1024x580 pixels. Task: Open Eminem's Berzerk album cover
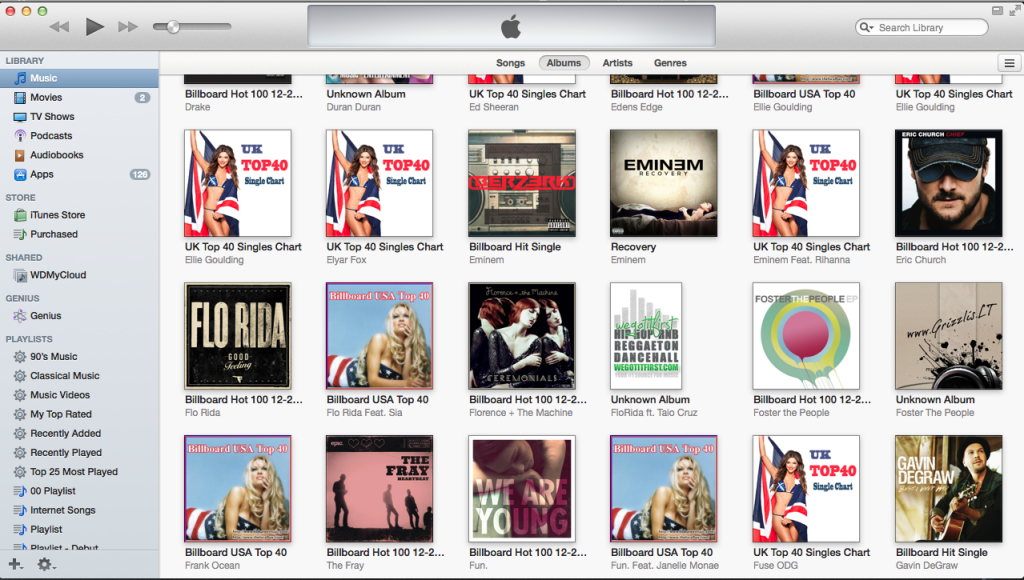click(522, 183)
